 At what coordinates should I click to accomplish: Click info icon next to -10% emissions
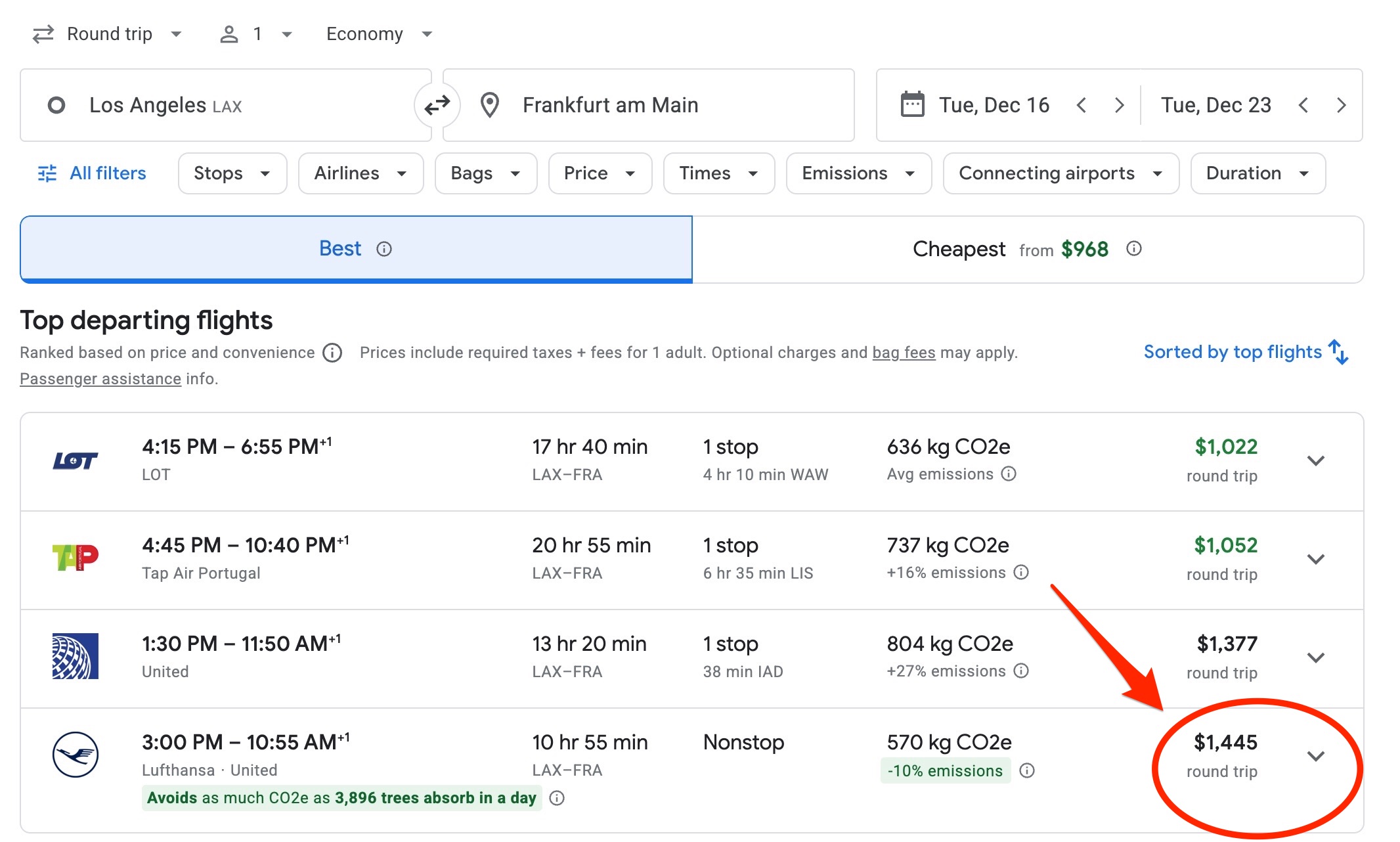tap(1027, 771)
